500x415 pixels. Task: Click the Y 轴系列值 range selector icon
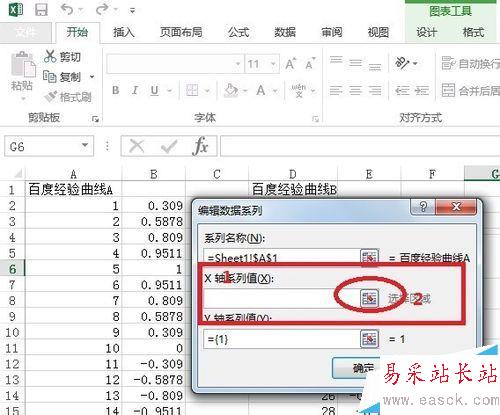(x=369, y=339)
